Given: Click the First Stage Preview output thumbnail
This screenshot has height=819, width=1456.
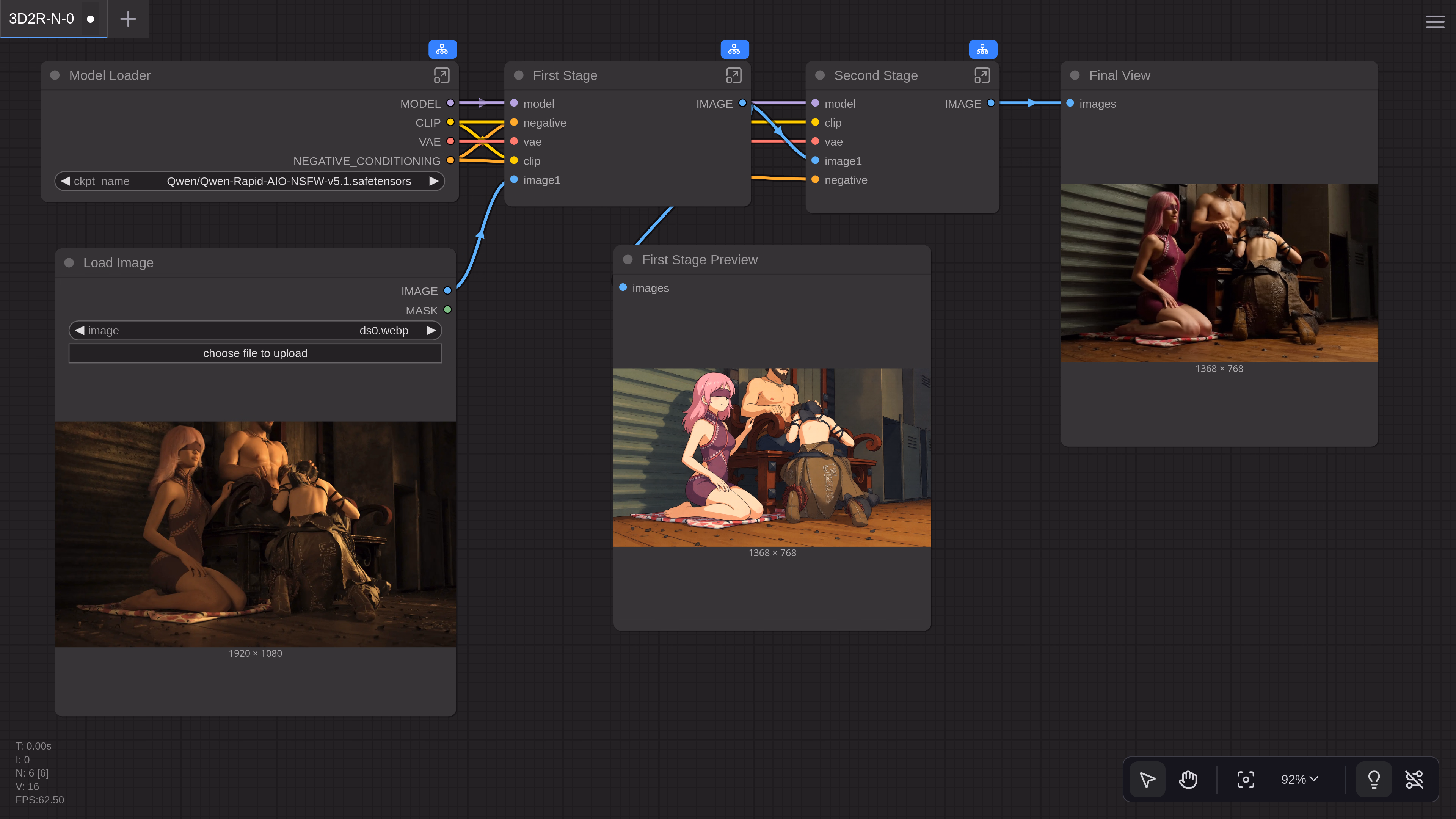Looking at the screenshot, I should (772, 457).
